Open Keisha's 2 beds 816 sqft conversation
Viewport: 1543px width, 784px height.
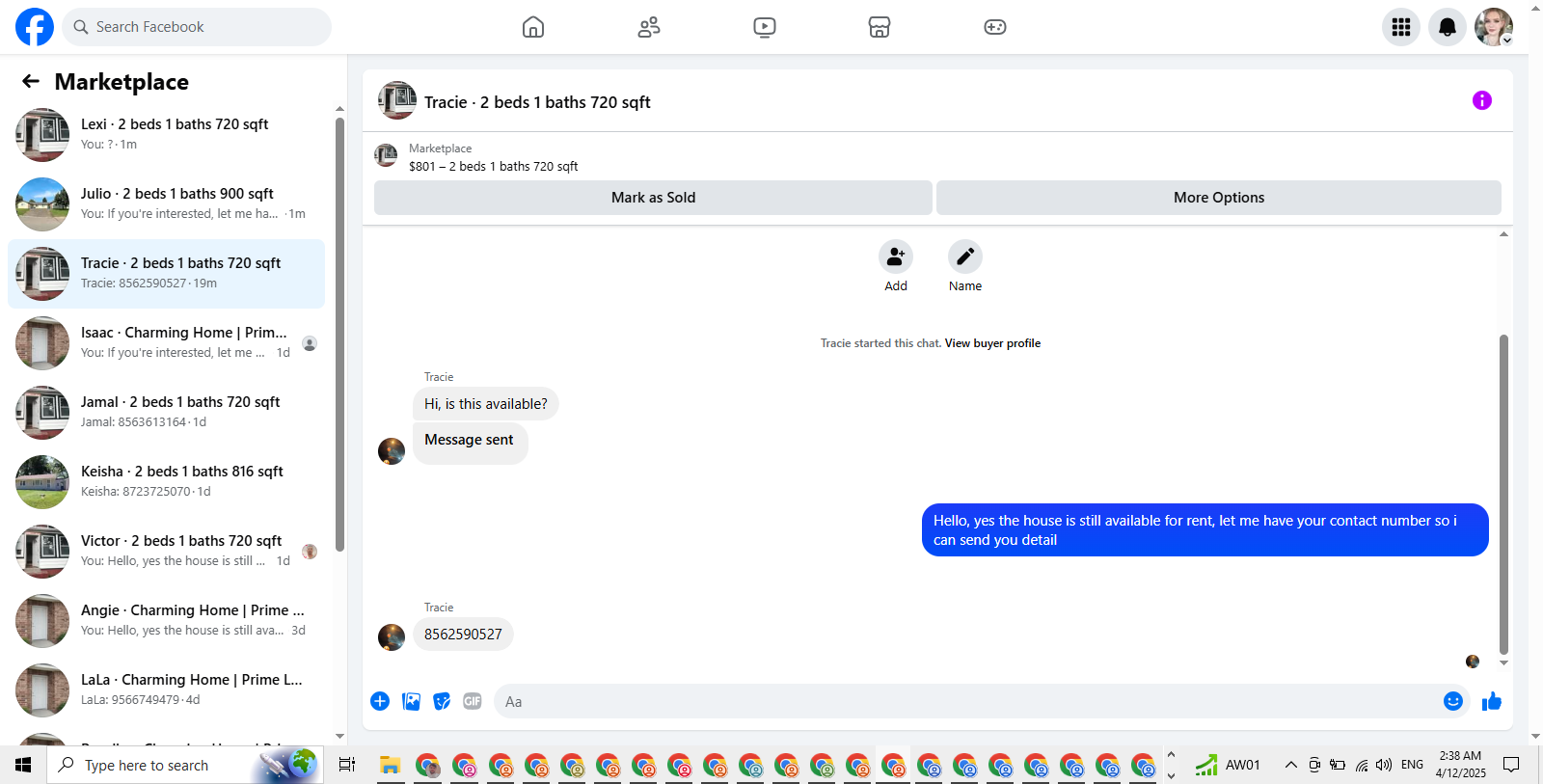(x=167, y=482)
